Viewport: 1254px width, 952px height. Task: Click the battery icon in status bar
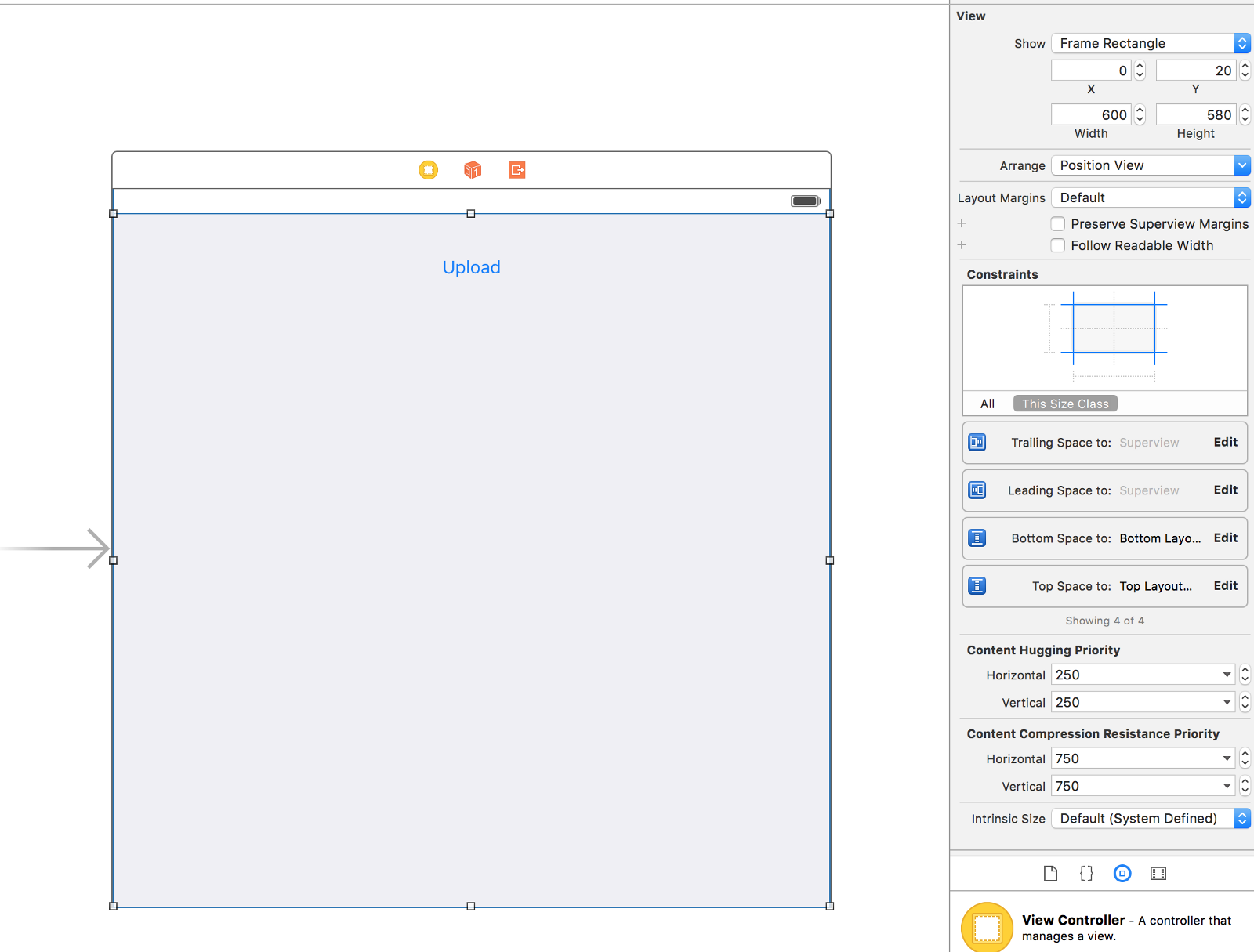click(805, 201)
